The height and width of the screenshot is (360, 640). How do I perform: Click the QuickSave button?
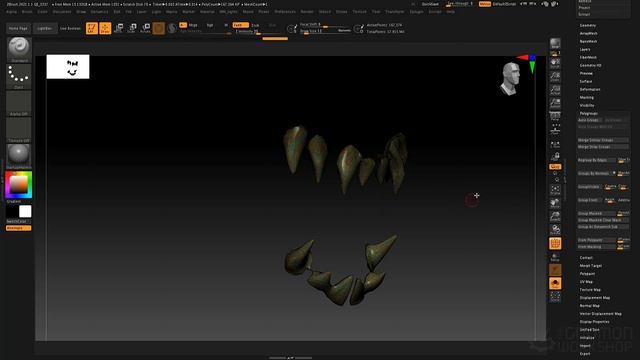pos(430,4)
